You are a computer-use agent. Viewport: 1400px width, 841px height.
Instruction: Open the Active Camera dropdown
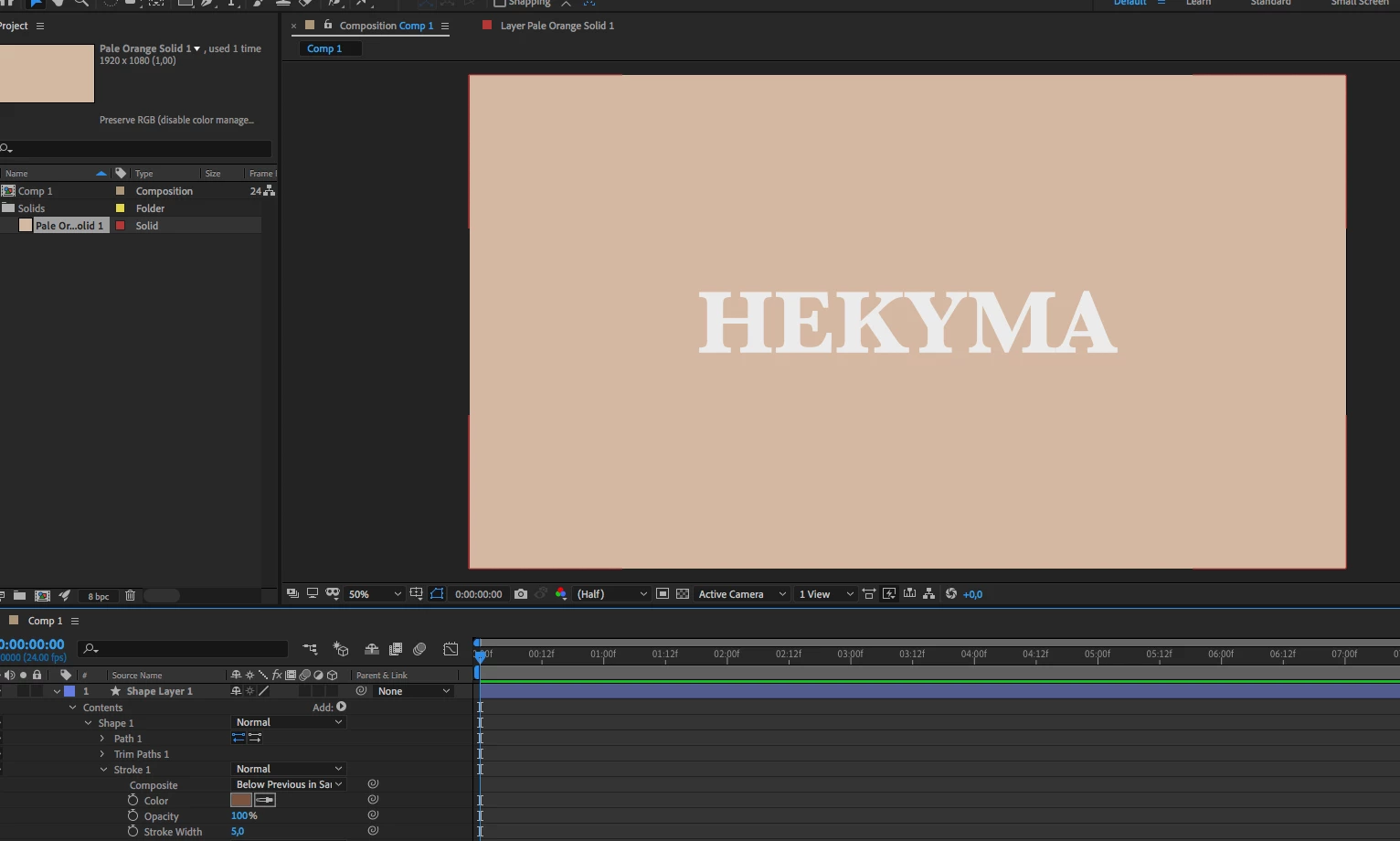click(742, 594)
